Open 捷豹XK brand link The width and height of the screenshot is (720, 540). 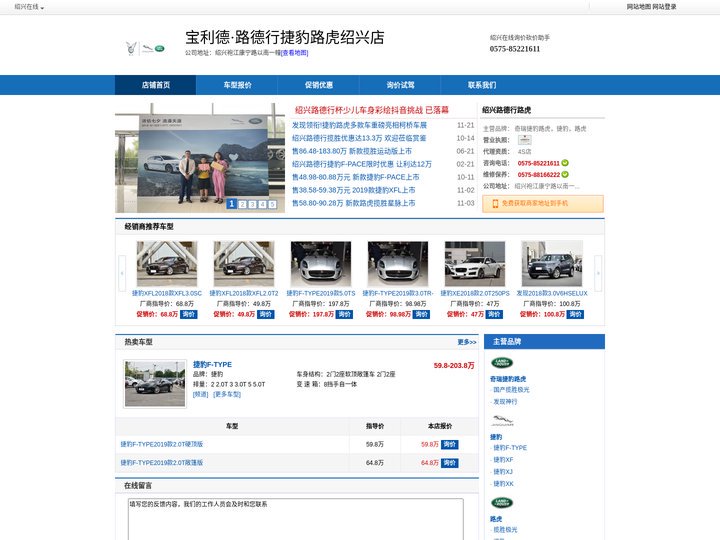pyautogui.click(x=503, y=484)
